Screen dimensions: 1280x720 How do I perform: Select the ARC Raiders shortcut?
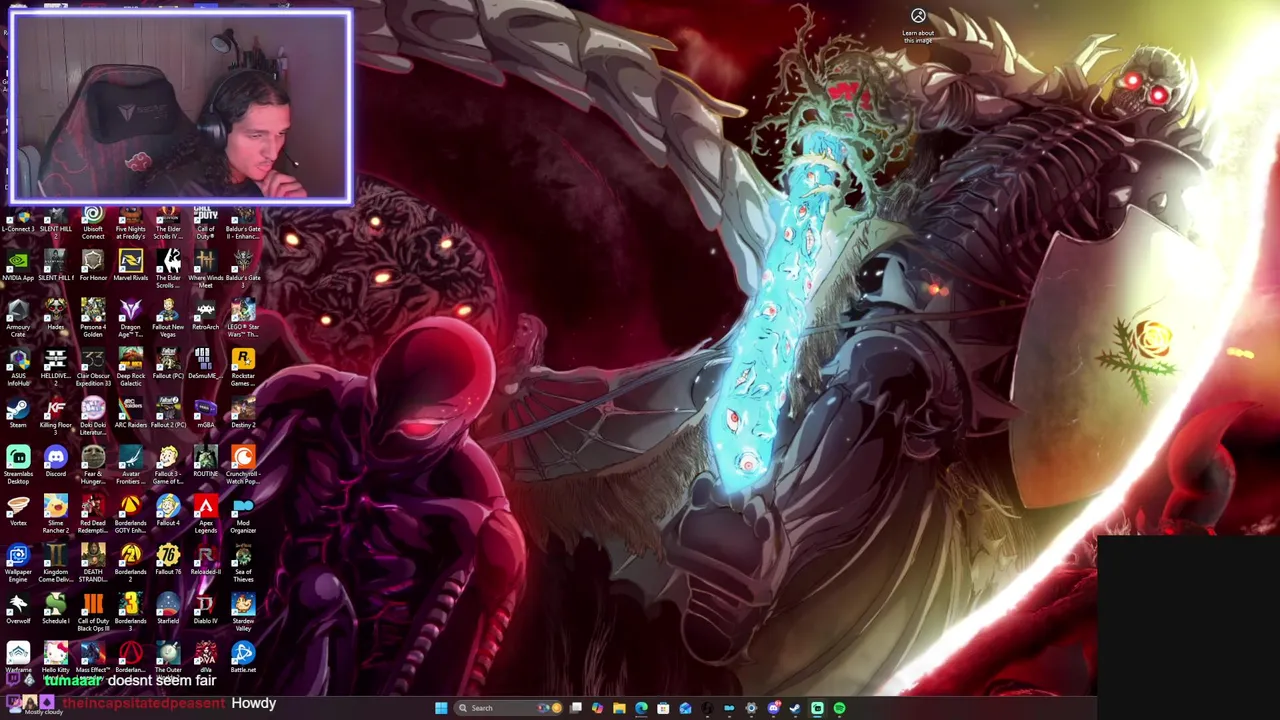(x=130, y=413)
